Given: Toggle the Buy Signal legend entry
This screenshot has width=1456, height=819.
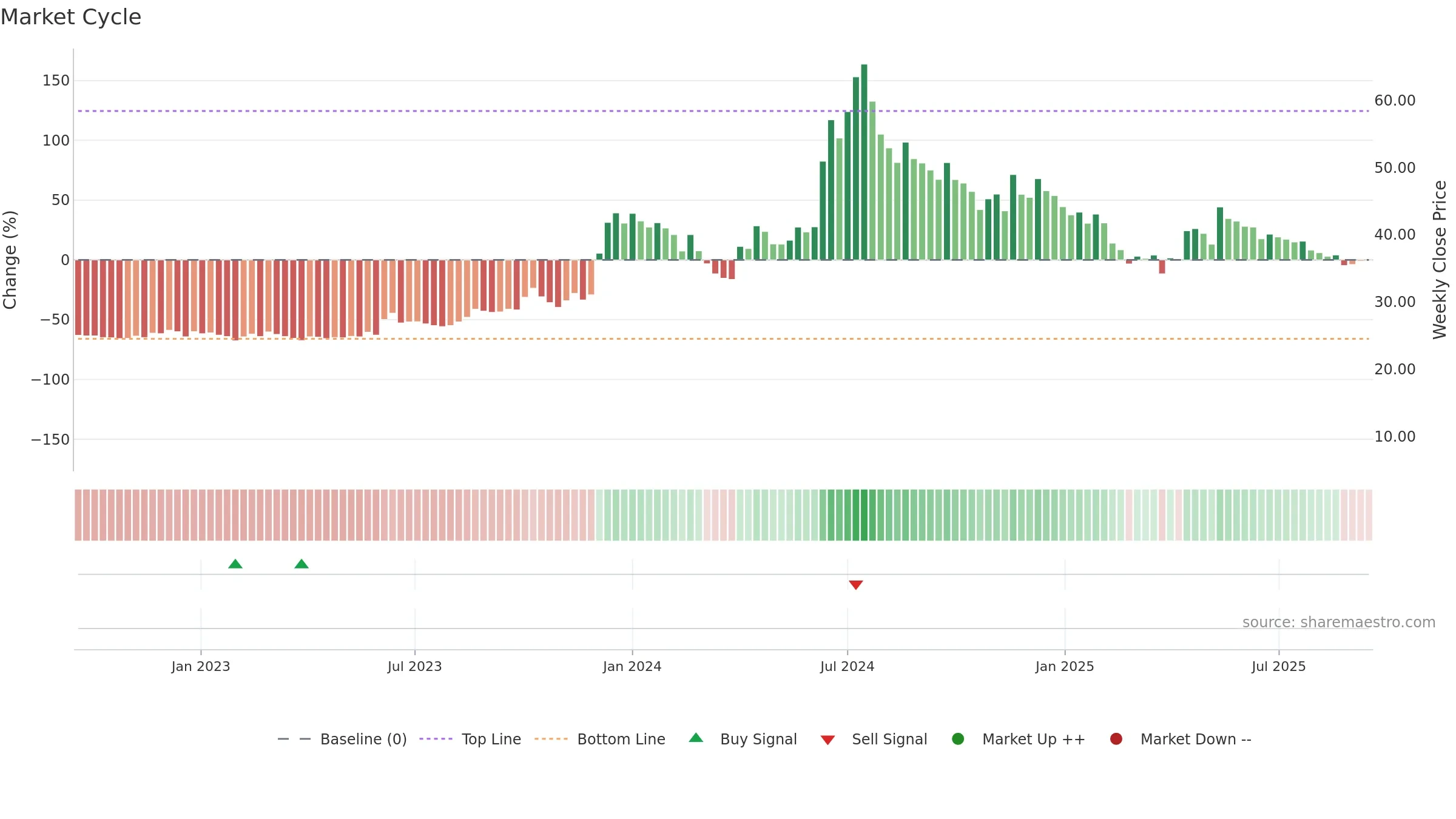Looking at the screenshot, I should coord(743,739).
